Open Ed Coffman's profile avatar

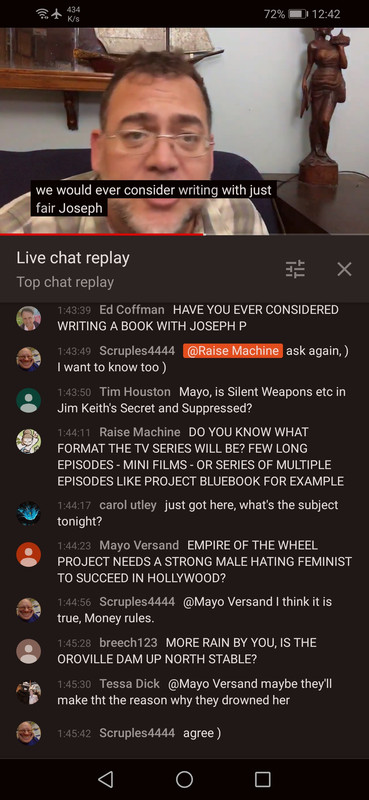pos(29,318)
